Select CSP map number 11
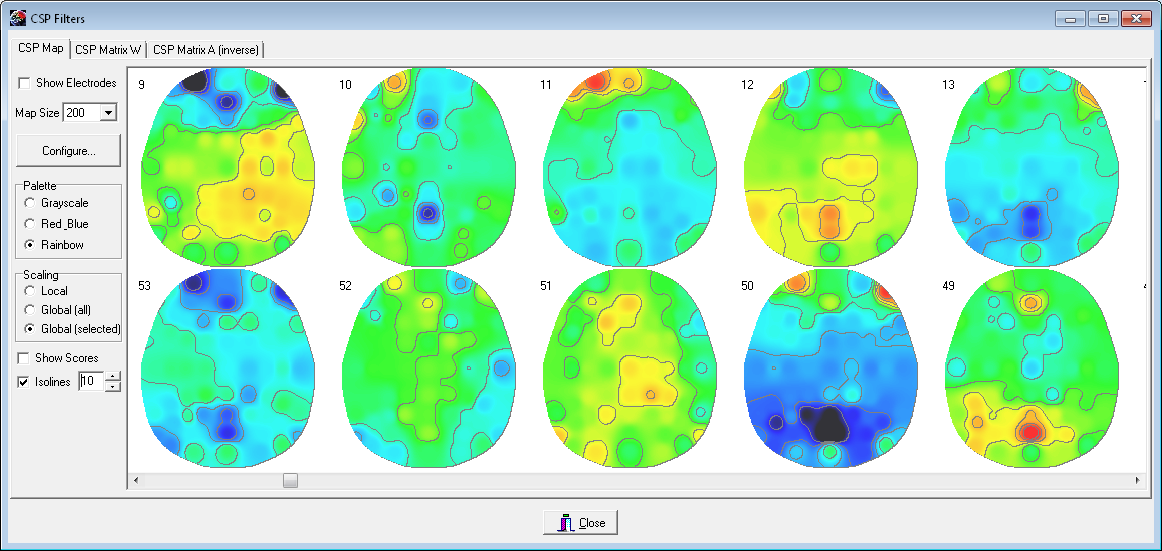 (630, 167)
